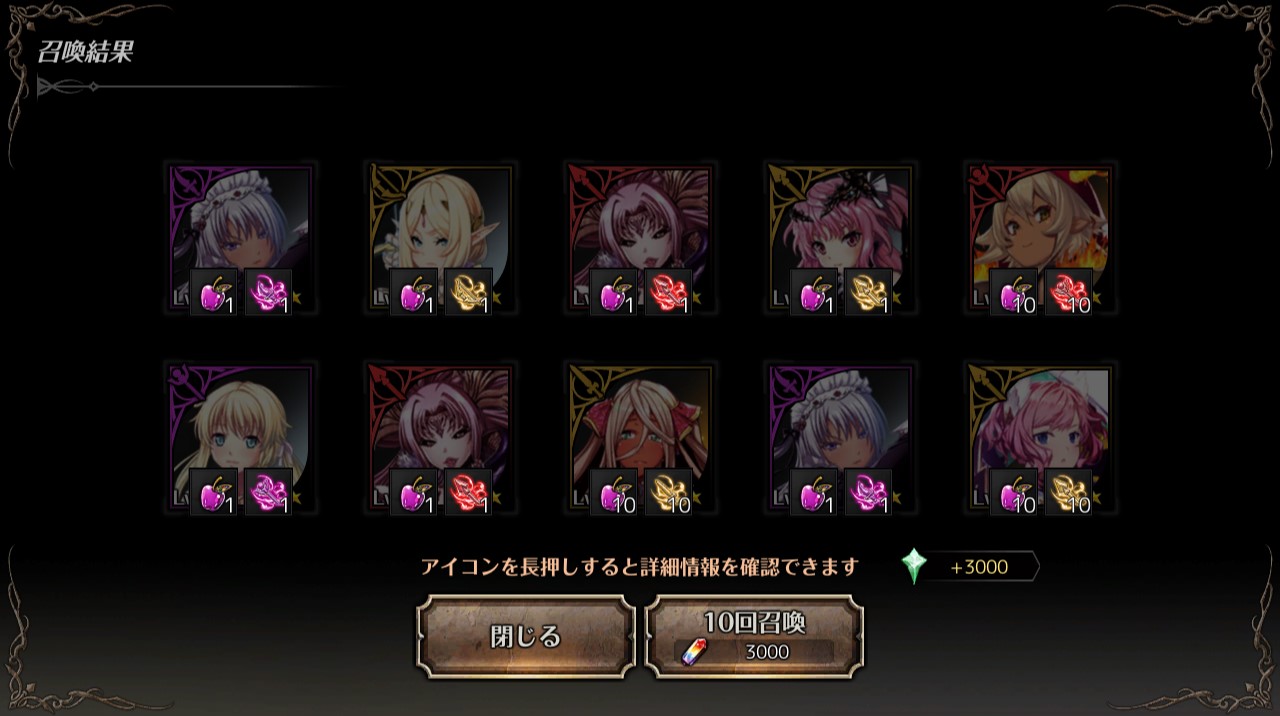Image resolution: width=1280 pixels, height=716 pixels.
Task: Click the gold wing shard icon on elf card
Action: pyautogui.click(x=468, y=293)
